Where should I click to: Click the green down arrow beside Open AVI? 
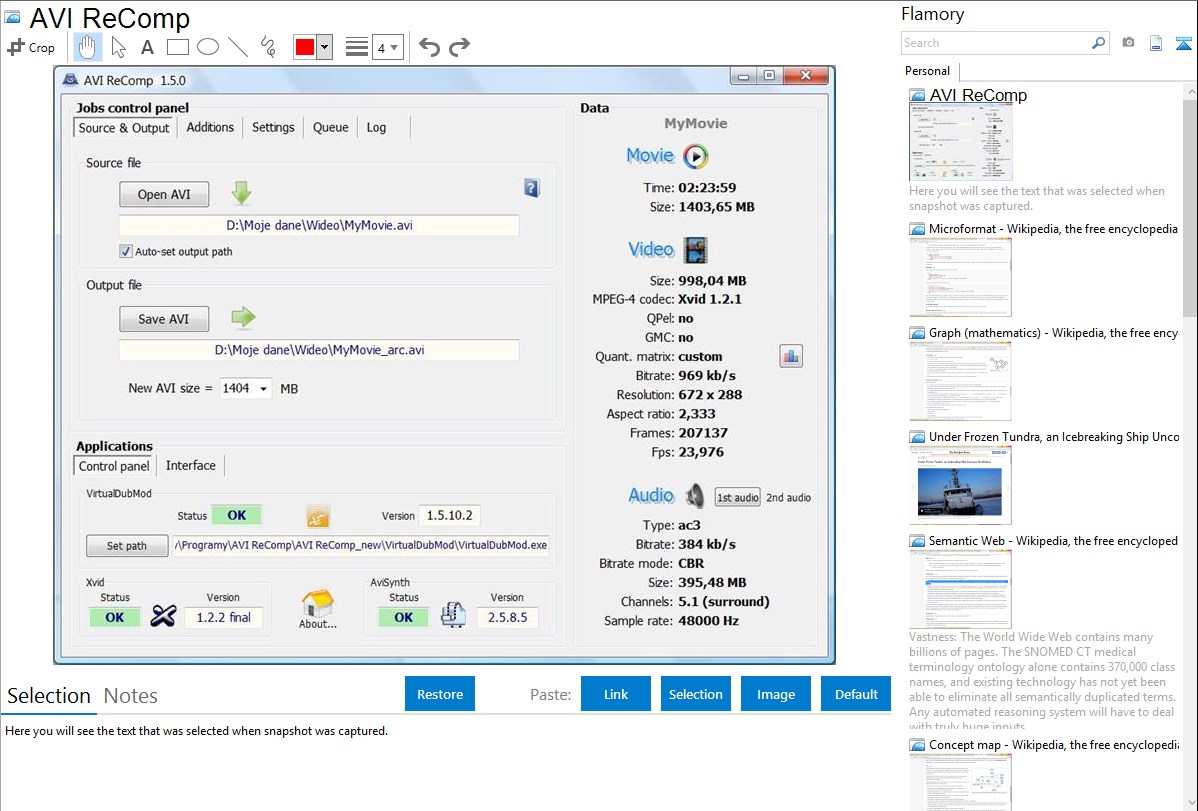tap(241, 193)
